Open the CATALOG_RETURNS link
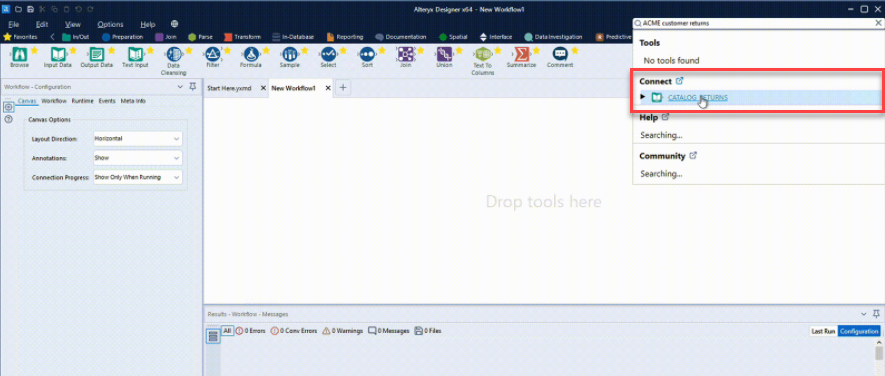This screenshot has width=885, height=376. pos(698,98)
